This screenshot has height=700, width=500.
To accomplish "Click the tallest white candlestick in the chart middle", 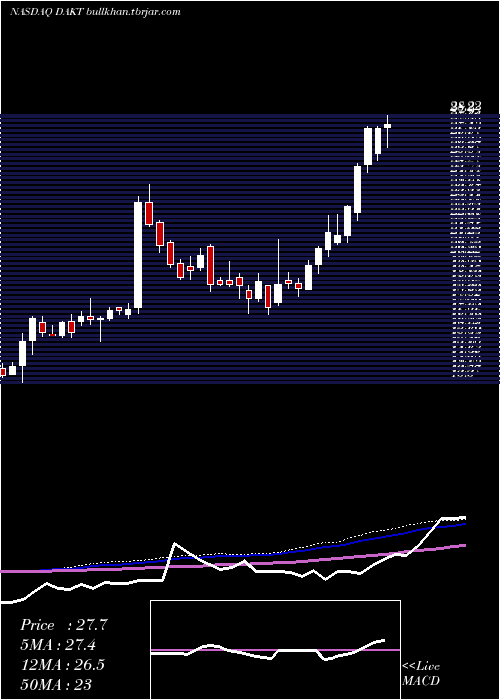I will [138, 255].
